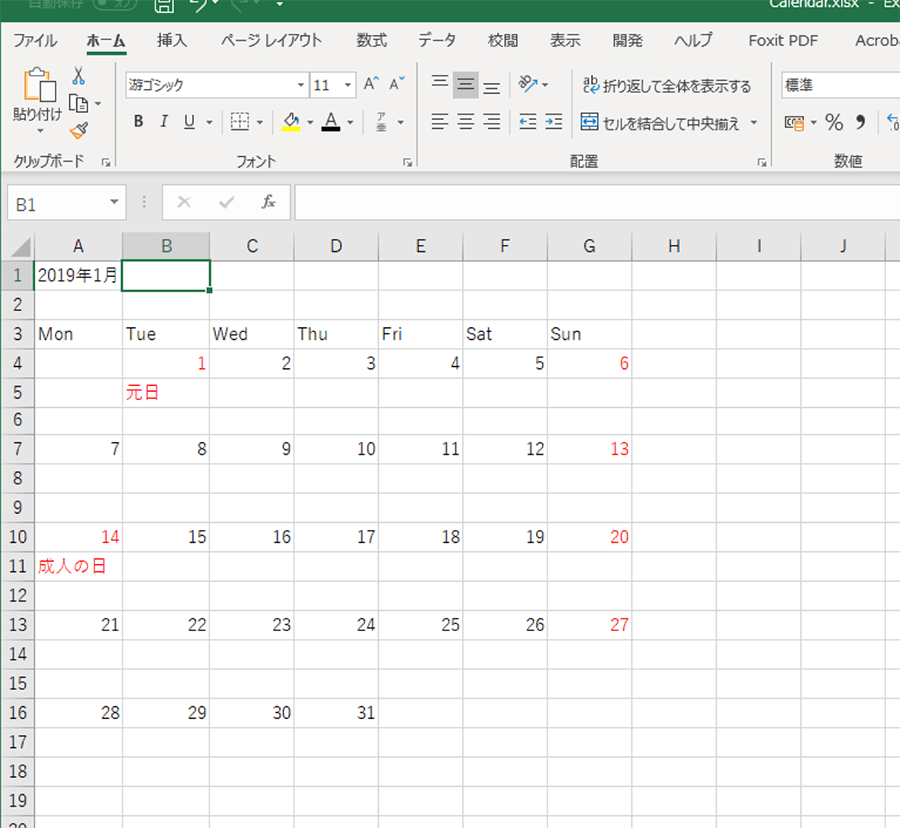The image size is (900, 828).
Task: Click the save icon in title bar
Action: click(164, 6)
